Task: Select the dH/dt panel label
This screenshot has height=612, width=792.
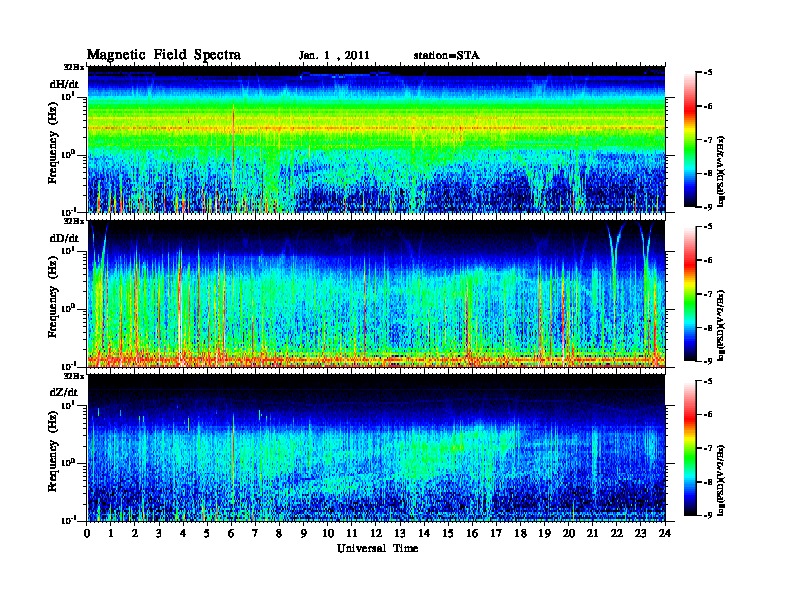Action: coord(64,84)
